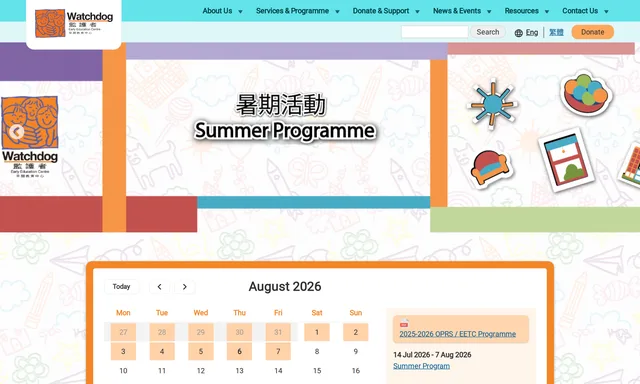Select August 2 on the calendar
Image resolution: width=640 pixels, height=384 pixels.
[356, 332]
